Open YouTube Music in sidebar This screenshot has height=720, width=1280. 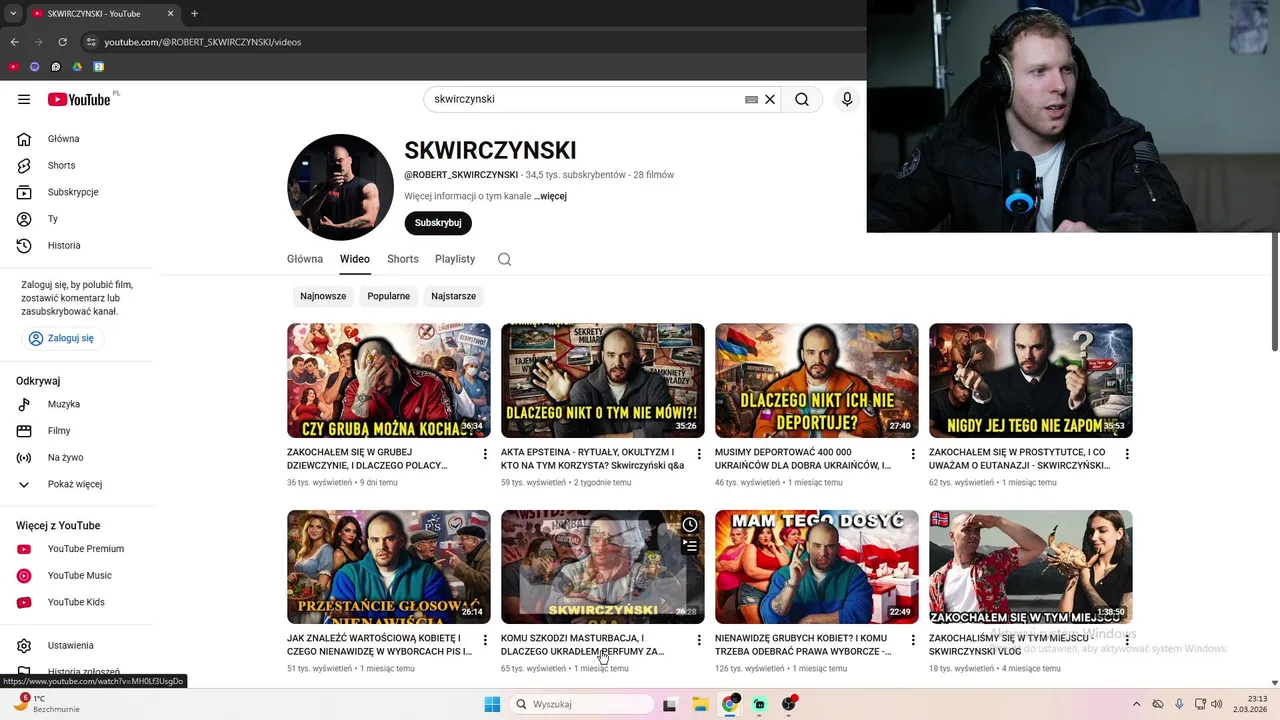(80, 575)
